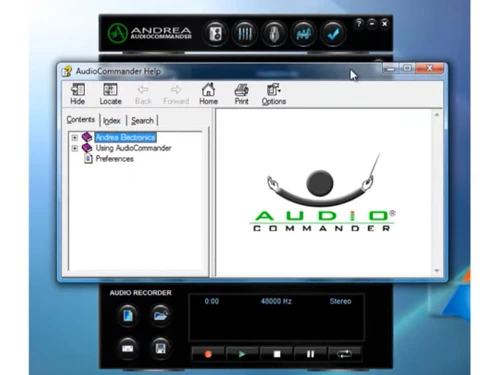Click the Andrea Electronics purple book icon
The image size is (500, 375).
pyautogui.click(x=87, y=137)
